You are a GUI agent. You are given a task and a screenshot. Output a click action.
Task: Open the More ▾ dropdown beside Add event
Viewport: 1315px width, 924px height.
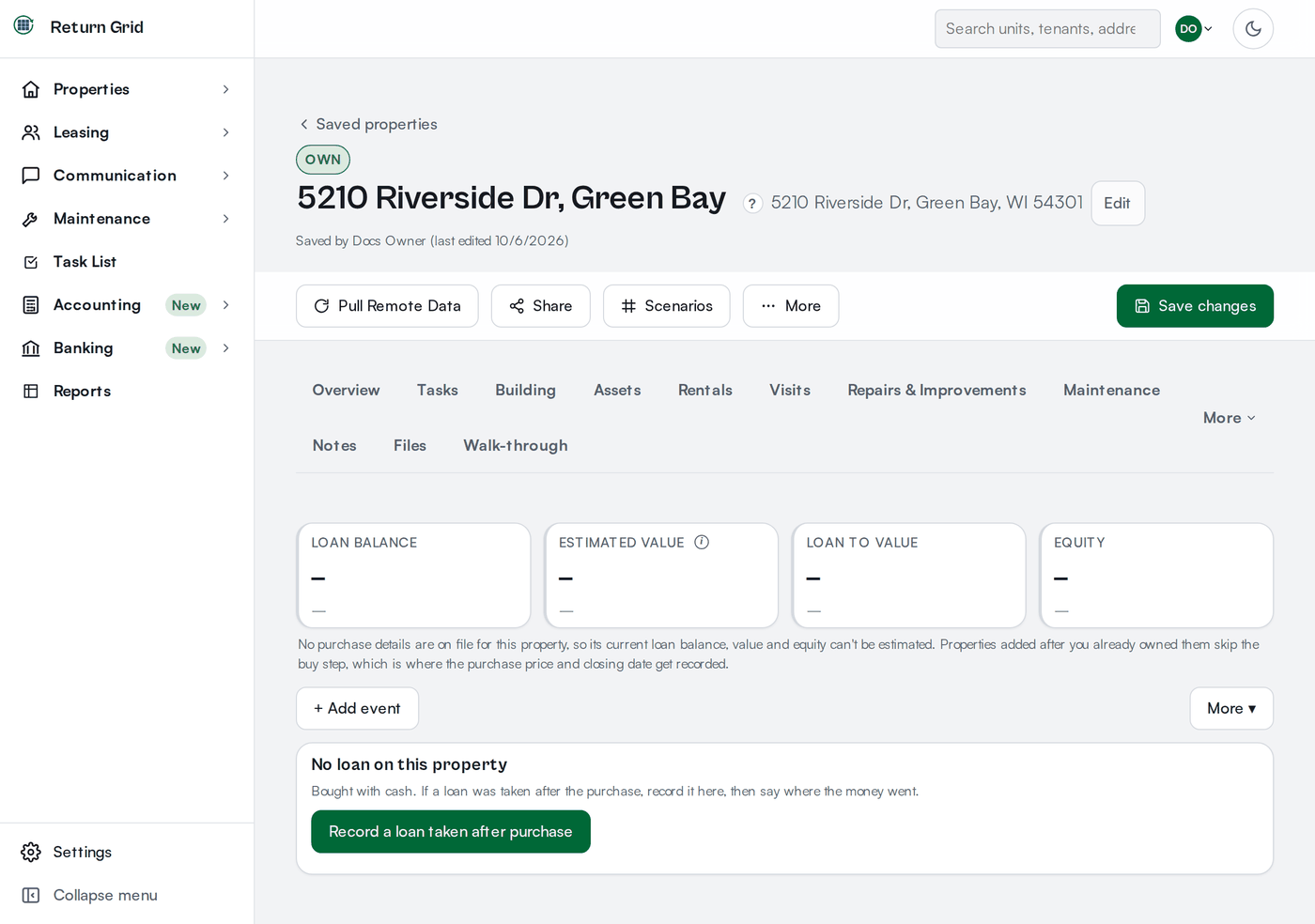[1231, 709]
